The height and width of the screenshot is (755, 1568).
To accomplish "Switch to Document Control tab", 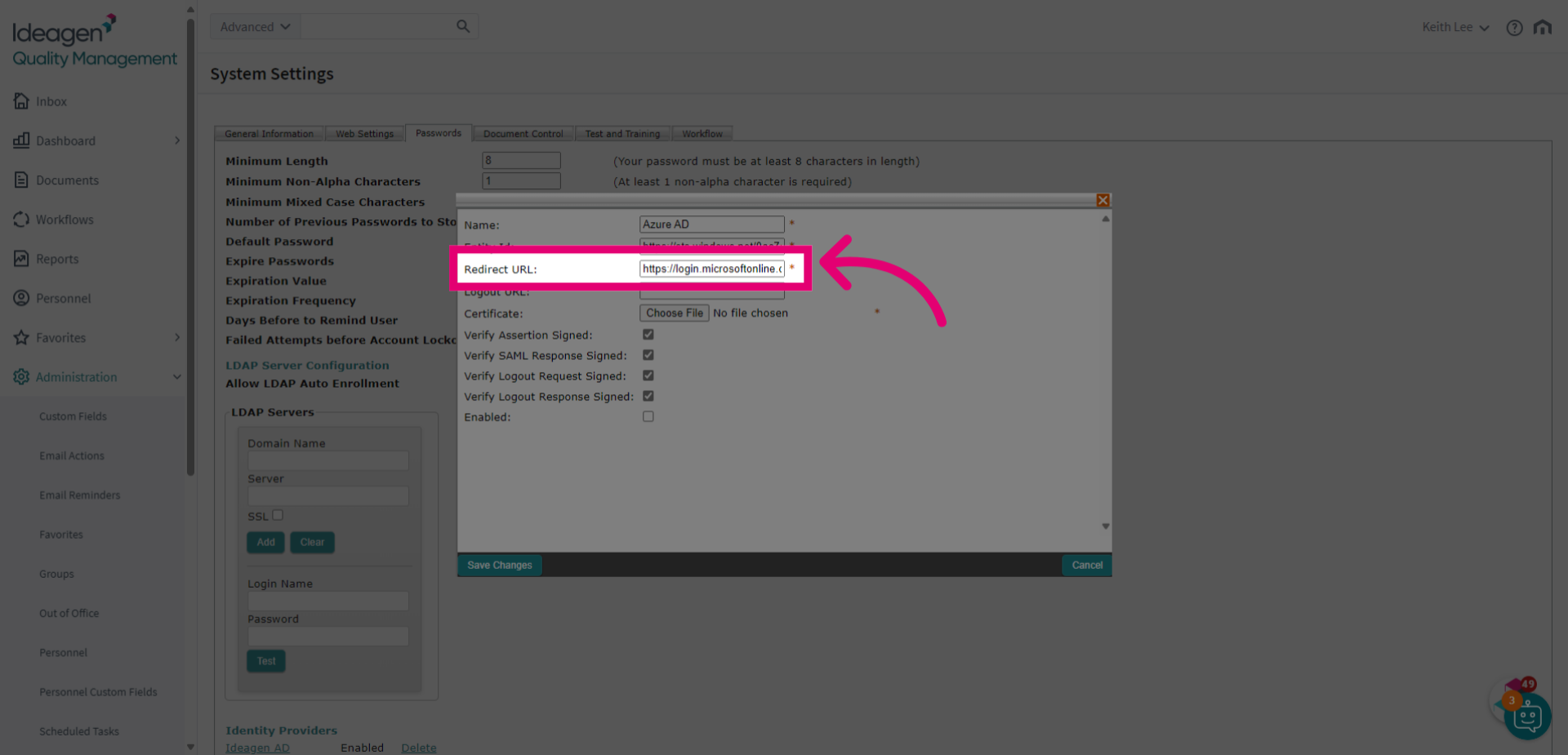I will pos(523,134).
